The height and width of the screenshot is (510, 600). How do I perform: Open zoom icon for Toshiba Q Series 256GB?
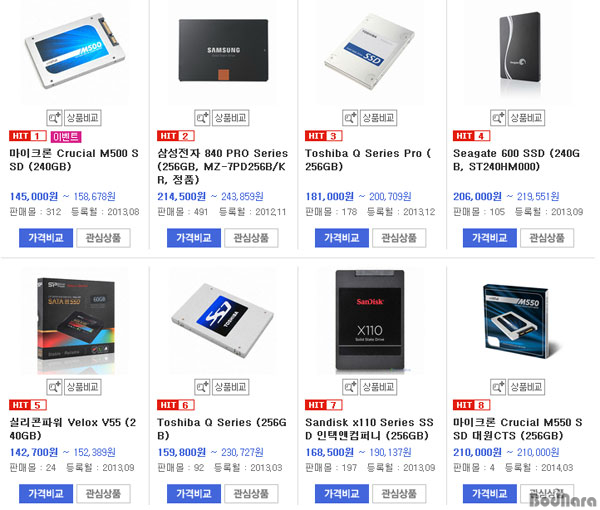point(202,387)
